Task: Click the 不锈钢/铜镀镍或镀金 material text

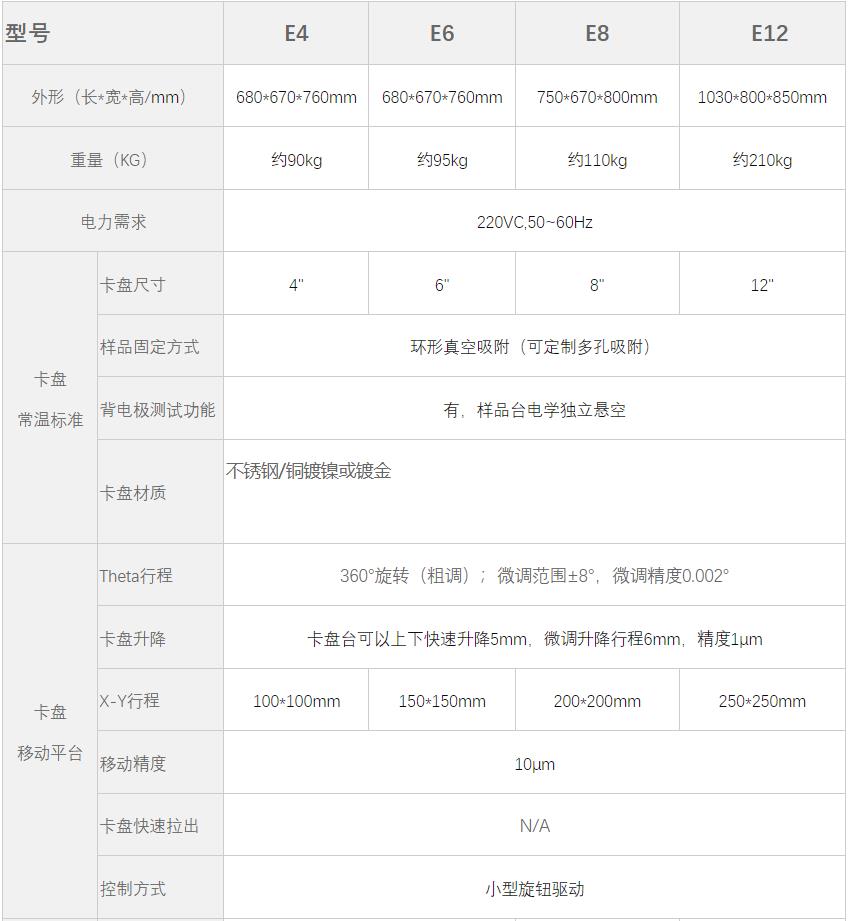Action: 308,471
